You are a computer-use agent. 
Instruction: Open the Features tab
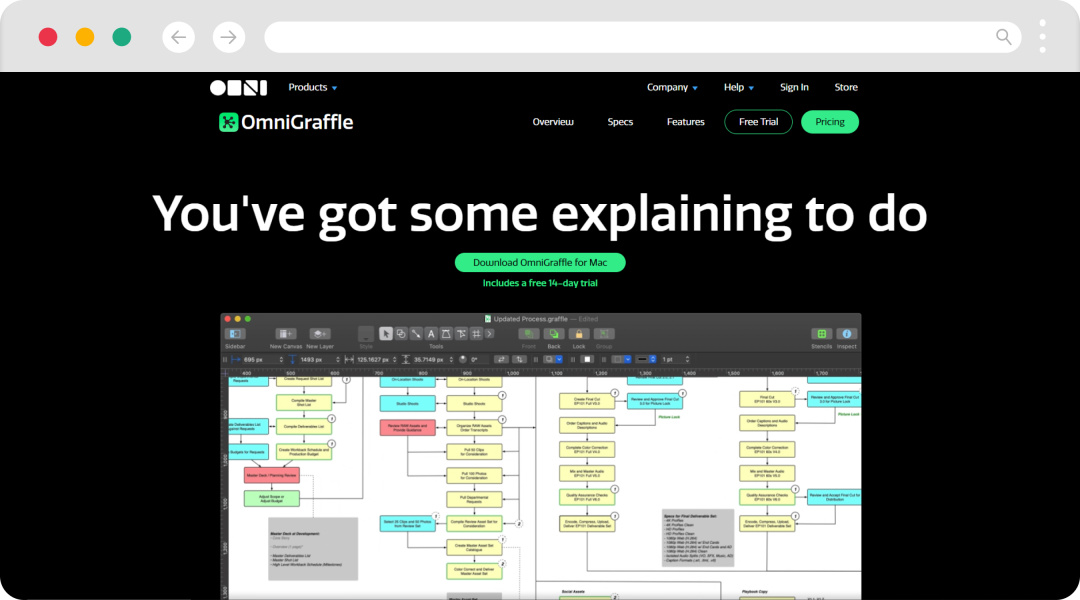click(685, 122)
